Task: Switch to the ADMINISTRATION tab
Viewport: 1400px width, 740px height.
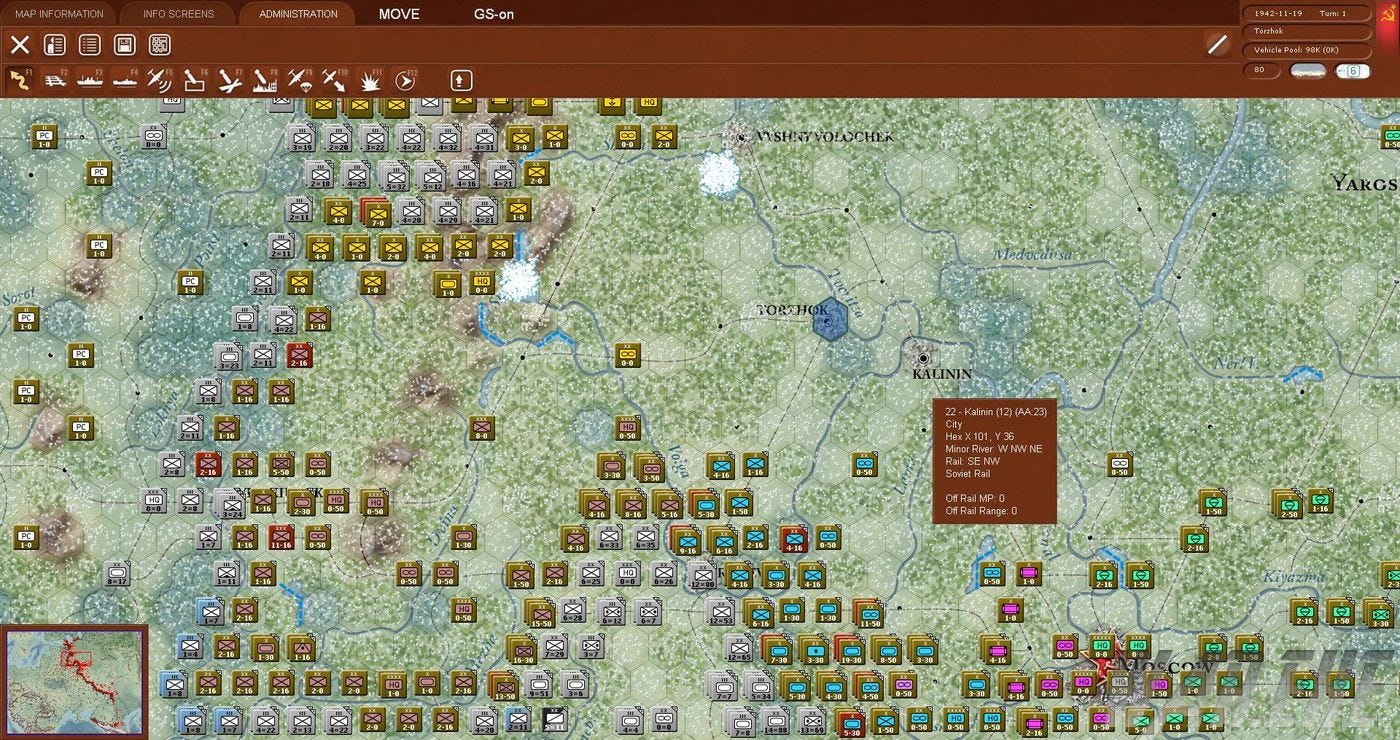Action: pos(298,14)
